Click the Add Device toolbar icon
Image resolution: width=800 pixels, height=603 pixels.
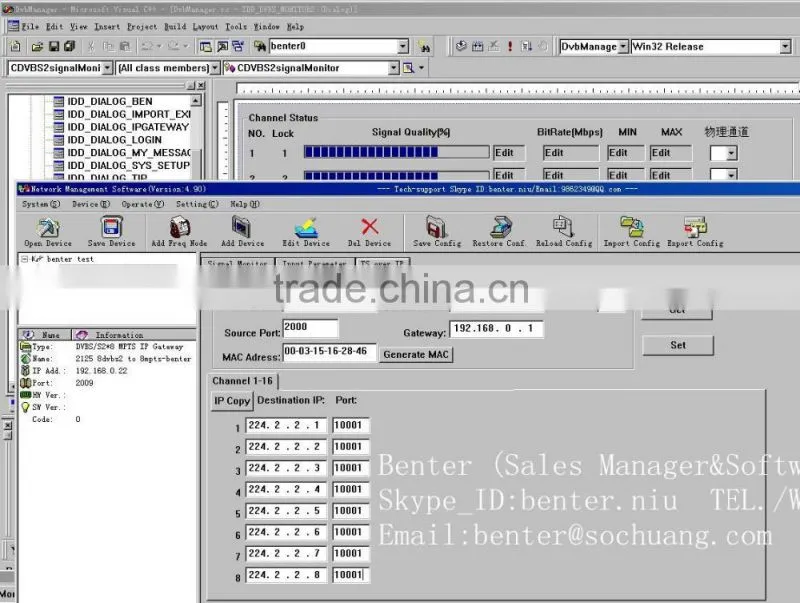[x=242, y=227]
